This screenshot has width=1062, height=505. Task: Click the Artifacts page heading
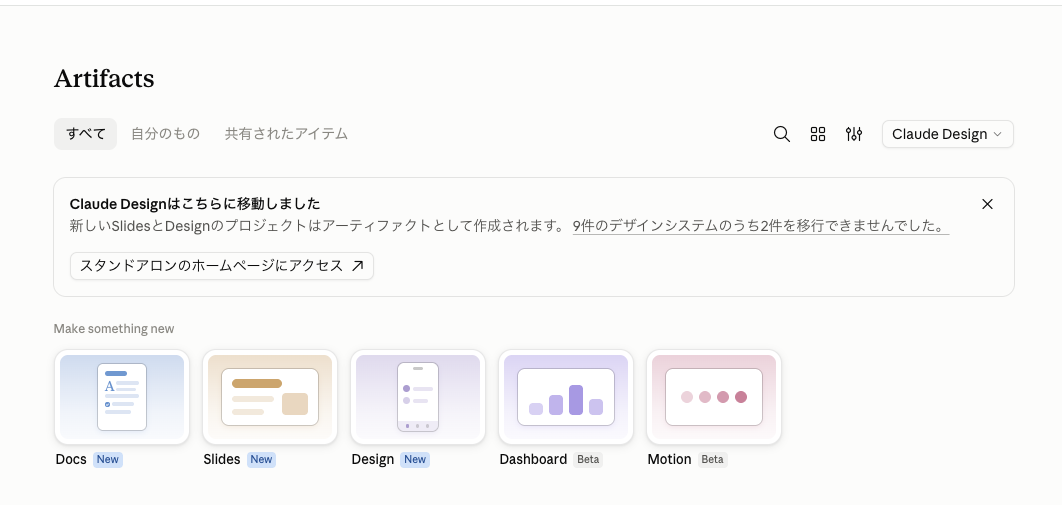pos(104,79)
